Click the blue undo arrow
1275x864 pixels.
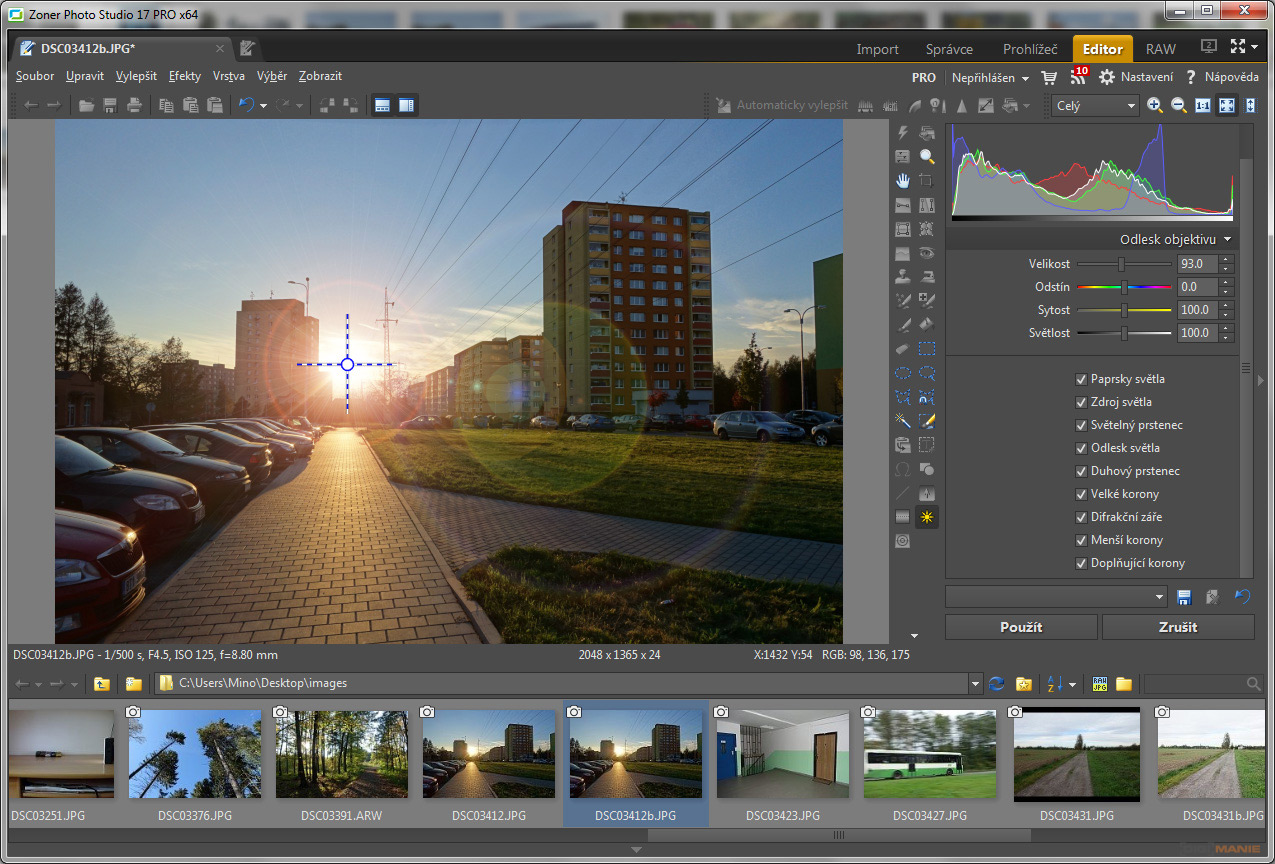tap(246, 105)
